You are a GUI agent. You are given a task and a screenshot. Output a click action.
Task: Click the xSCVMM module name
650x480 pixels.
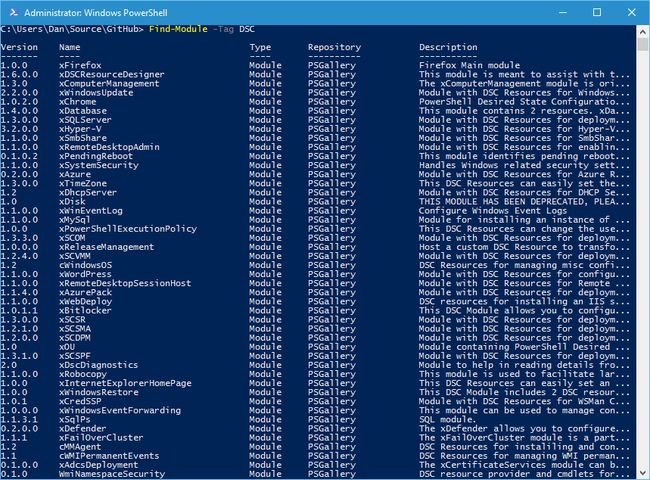click(75, 256)
